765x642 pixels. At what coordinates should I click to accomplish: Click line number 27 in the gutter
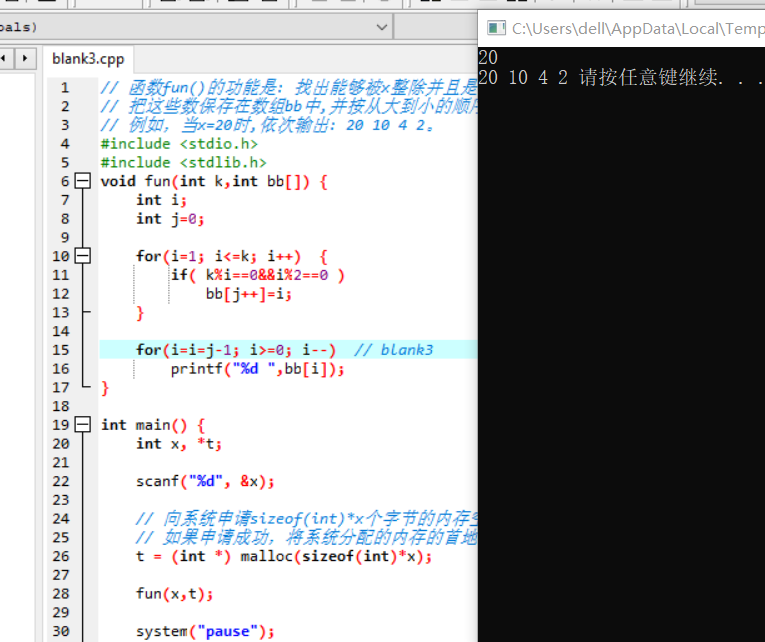(x=61, y=575)
